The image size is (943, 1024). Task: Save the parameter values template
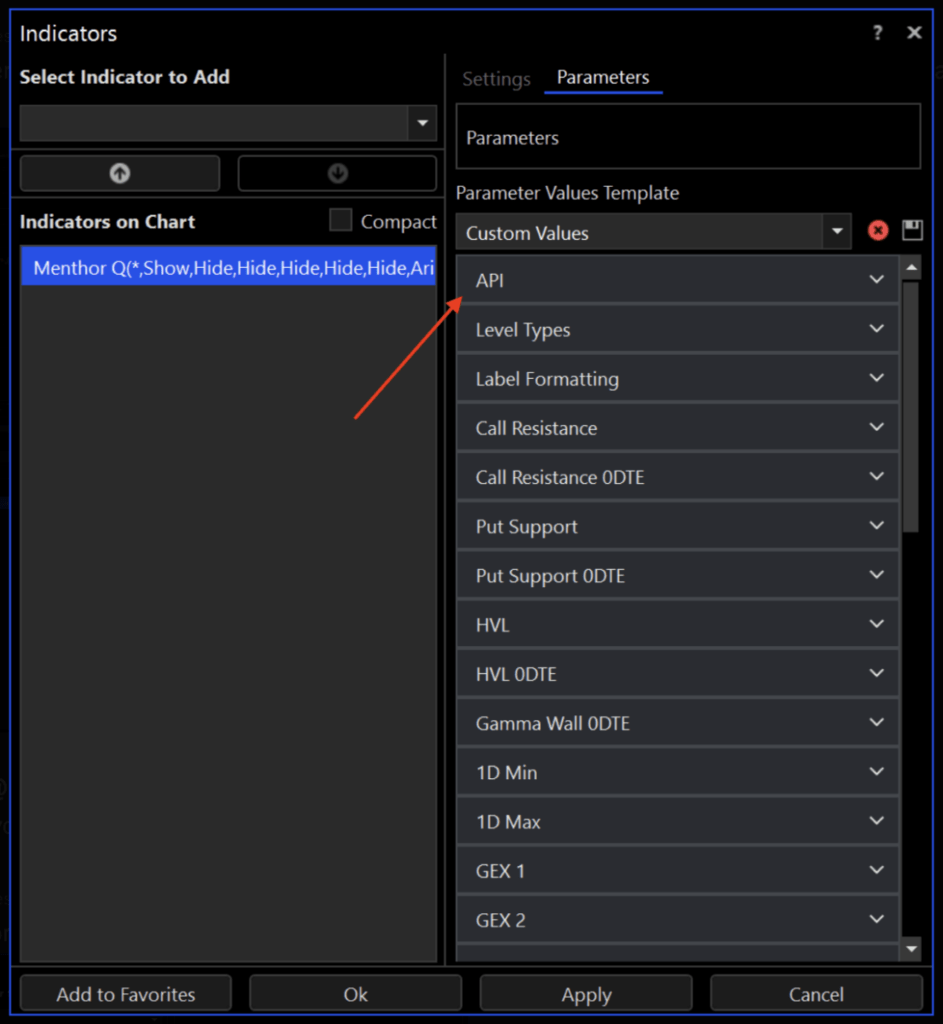click(x=911, y=231)
